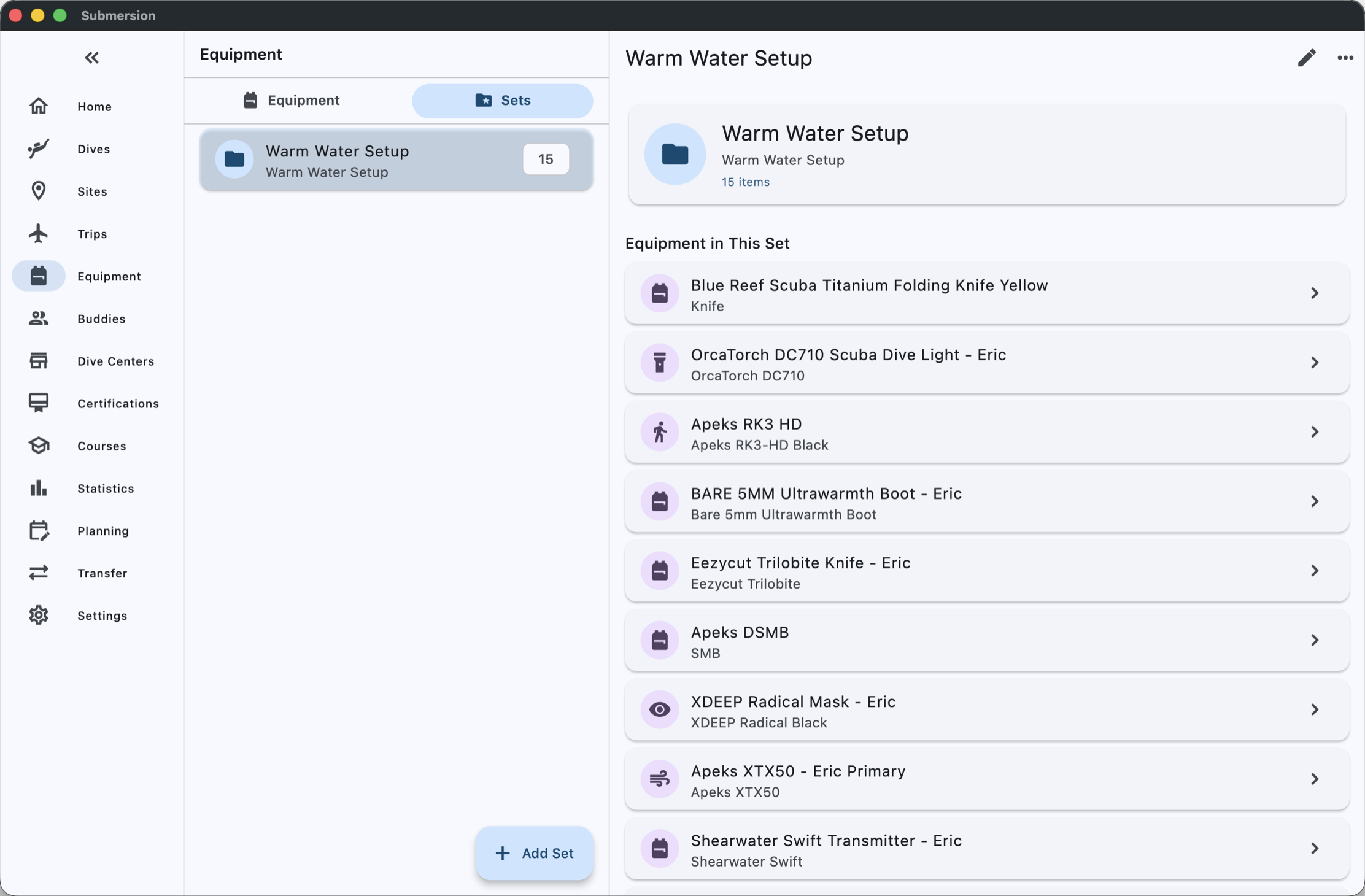This screenshot has width=1365, height=896.
Task: Click backpack icon for Shearwater Swift Transmitter
Action: point(660,848)
